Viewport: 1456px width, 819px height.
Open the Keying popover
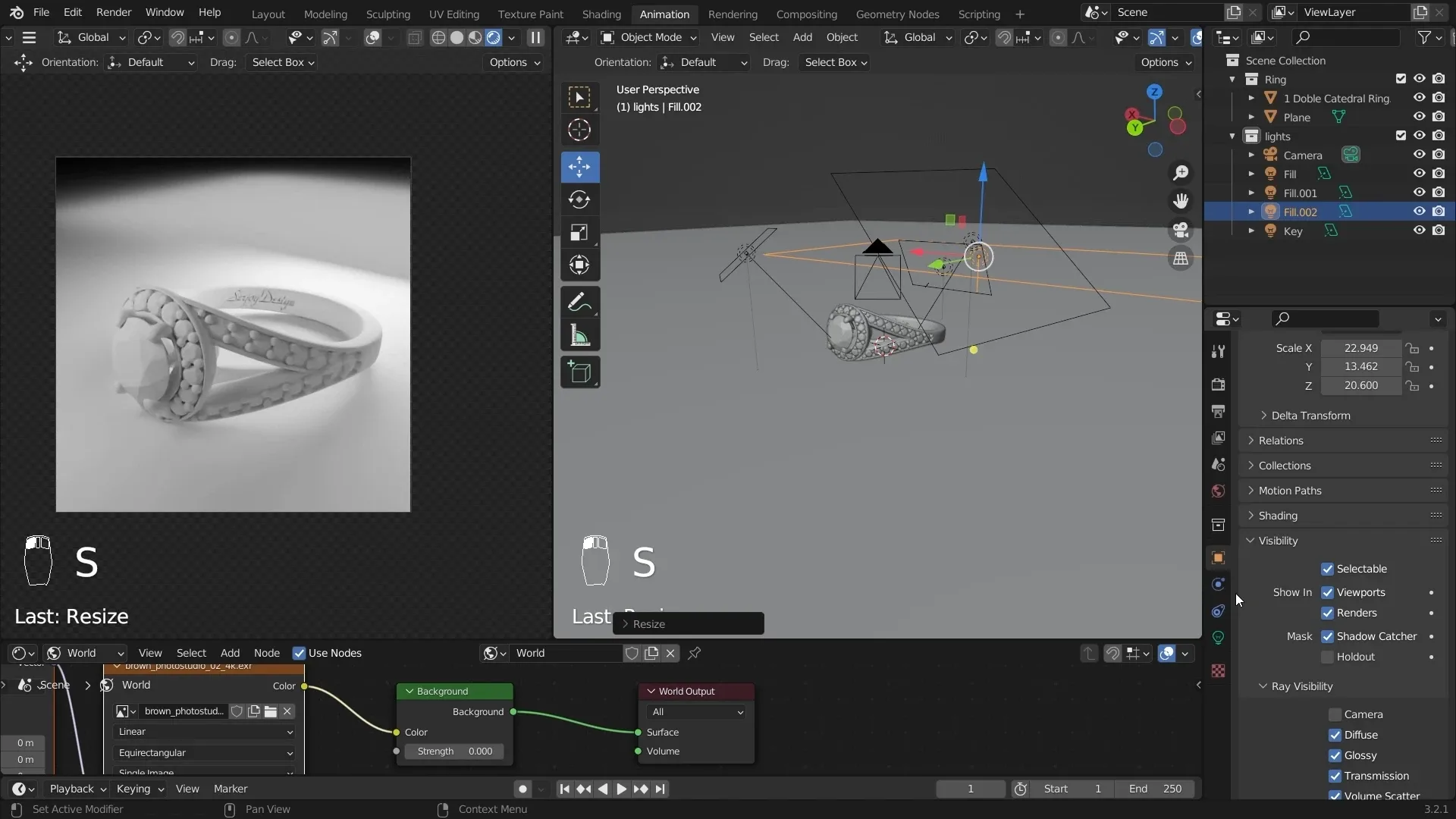pyautogui.click(x=140, y=789)
